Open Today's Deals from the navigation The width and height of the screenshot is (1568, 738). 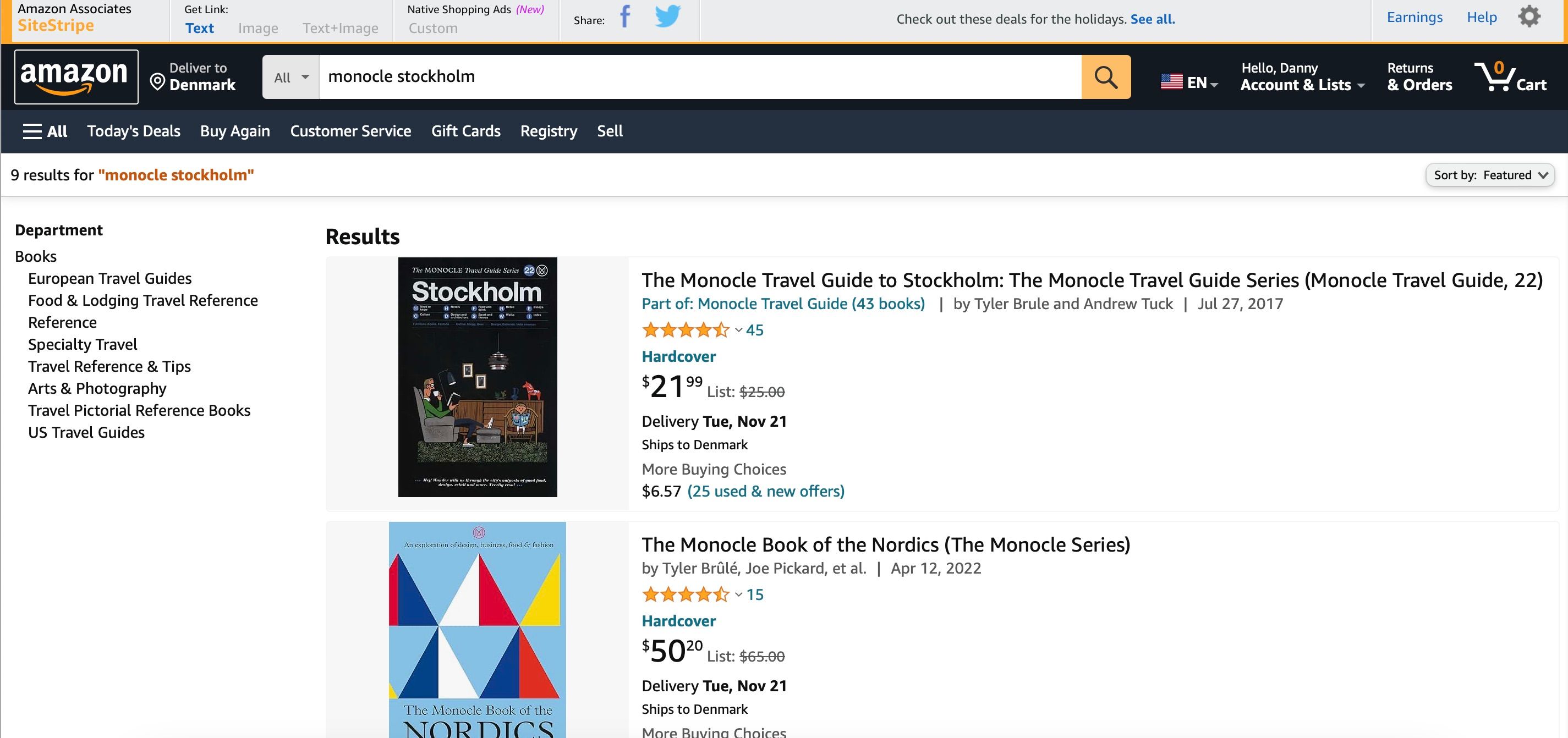(x=133, y=131)
